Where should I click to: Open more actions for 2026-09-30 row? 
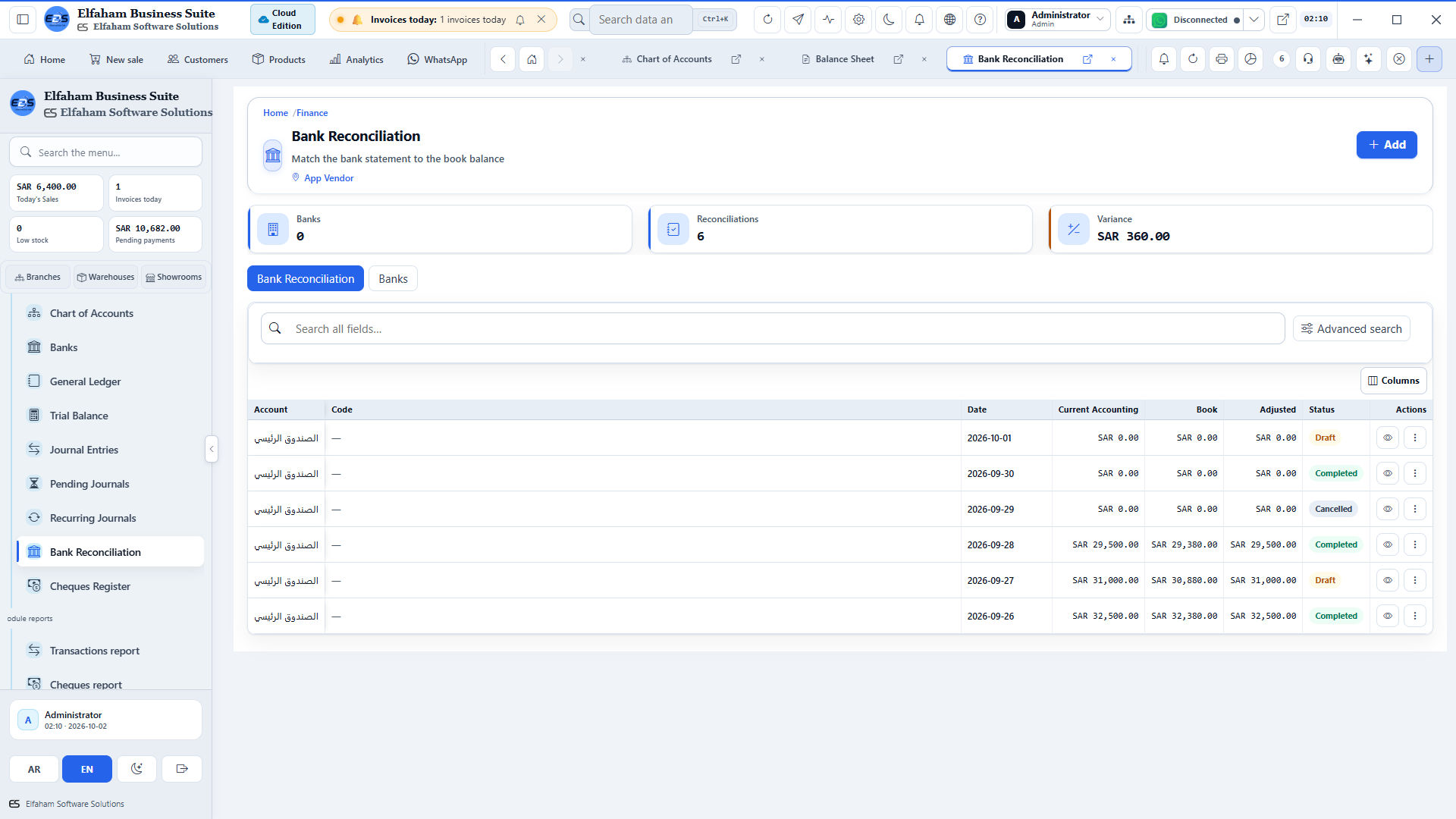click(1414, 473)
